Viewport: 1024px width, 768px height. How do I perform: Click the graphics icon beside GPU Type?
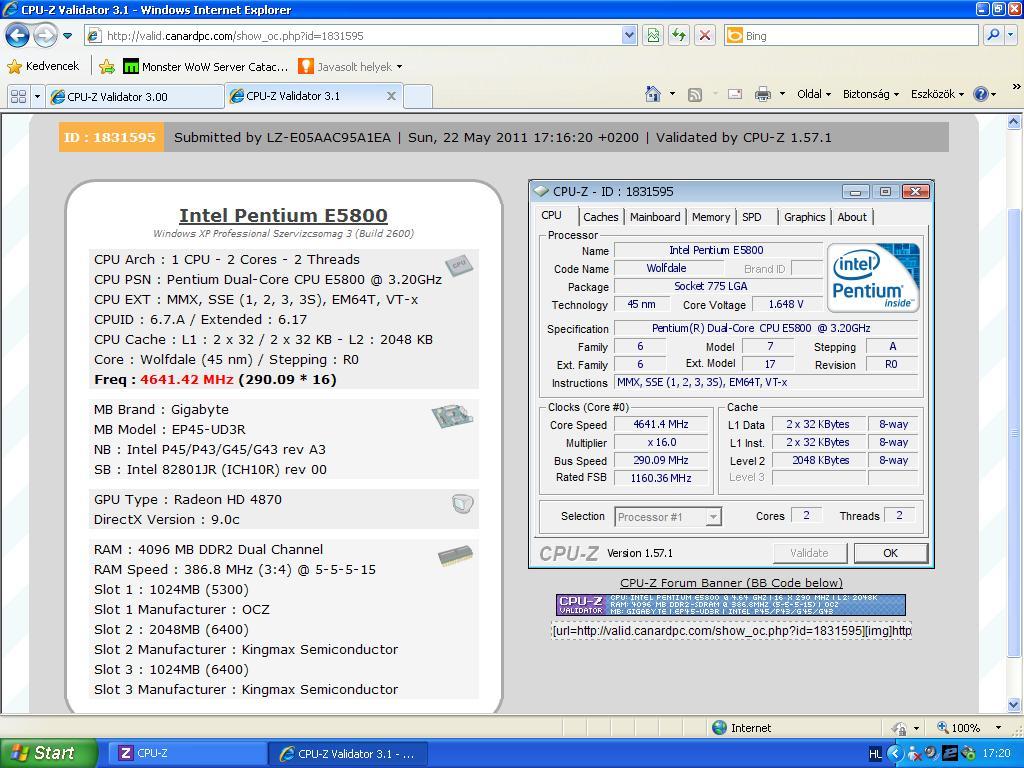coord(462,504)
